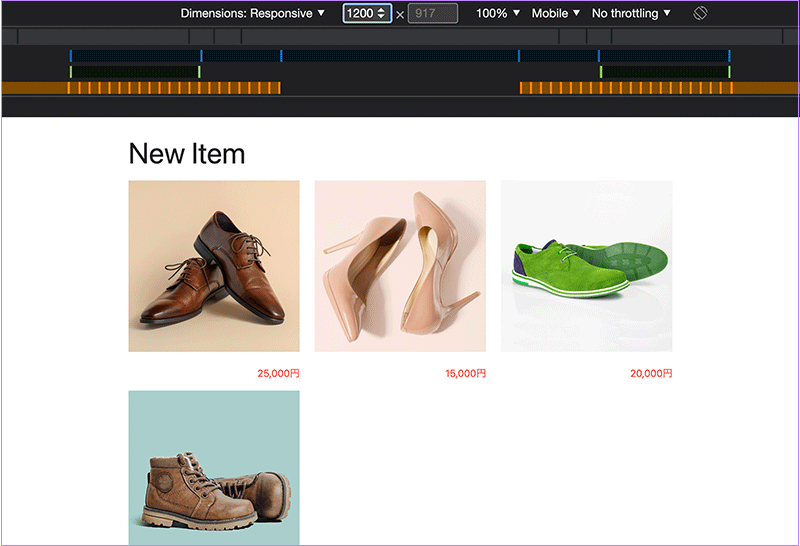This screenshot has height=546, width=800.
Task: Click the right blue media query bar
Action: tap(664, 56)
